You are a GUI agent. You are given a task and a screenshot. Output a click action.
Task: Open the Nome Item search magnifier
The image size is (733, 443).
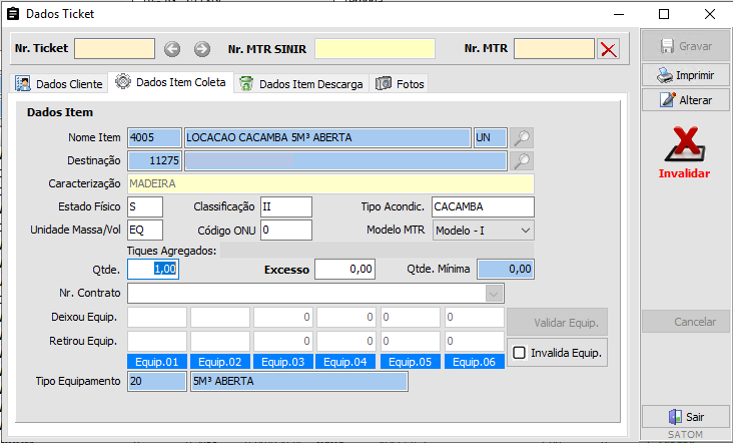coord(521,138)
